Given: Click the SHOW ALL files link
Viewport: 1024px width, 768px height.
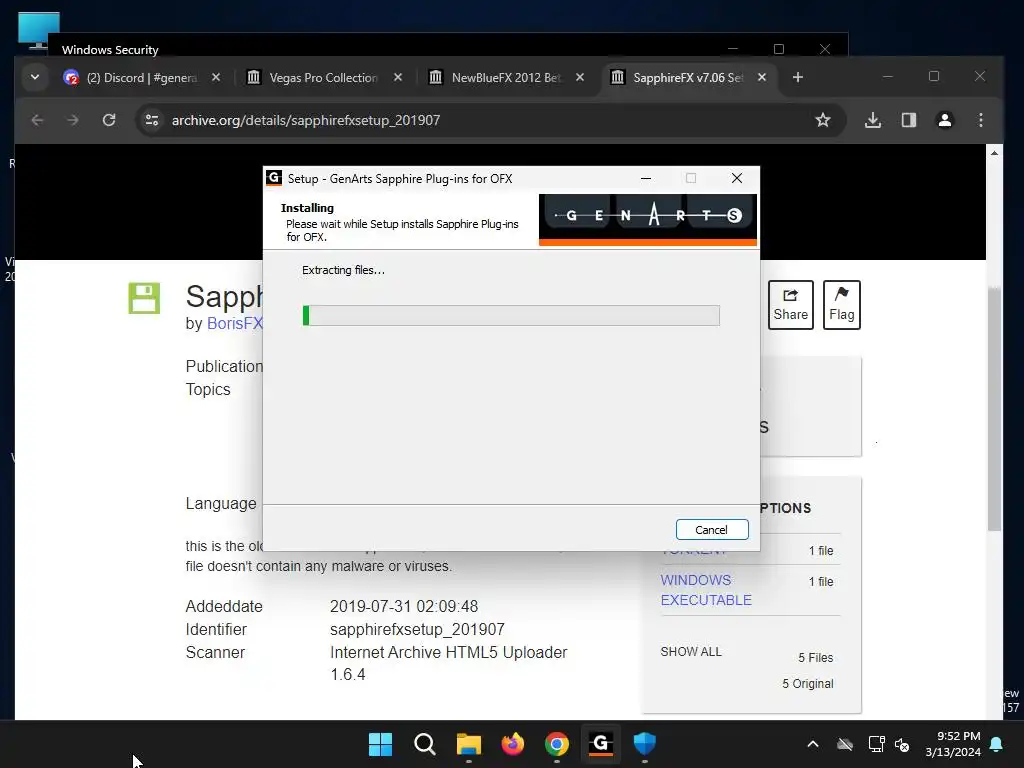Looking at the screenshot, I should (691, 652).
